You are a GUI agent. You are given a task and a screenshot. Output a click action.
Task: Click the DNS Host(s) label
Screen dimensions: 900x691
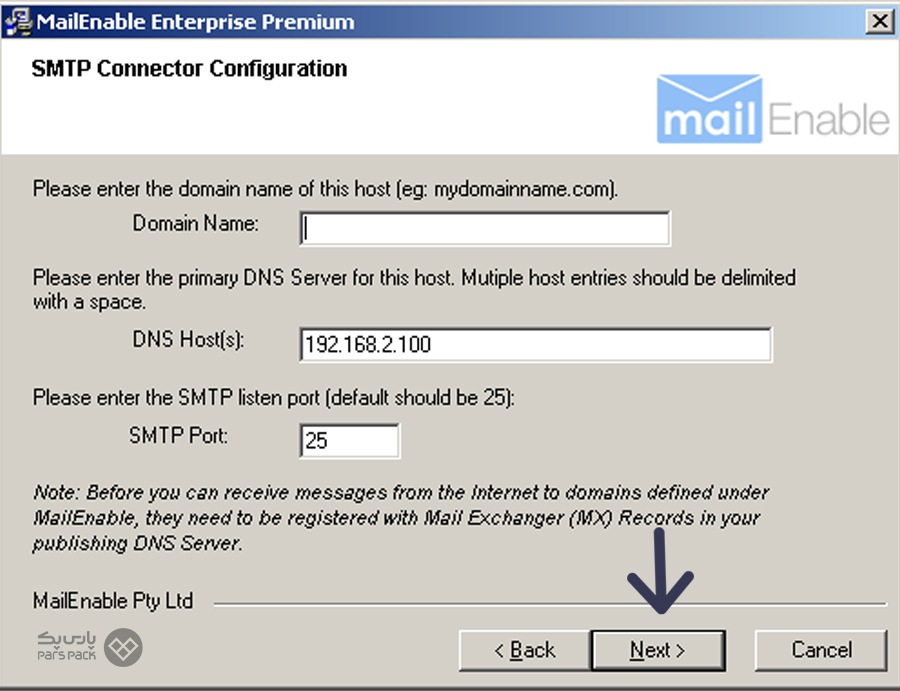(188, 339)
